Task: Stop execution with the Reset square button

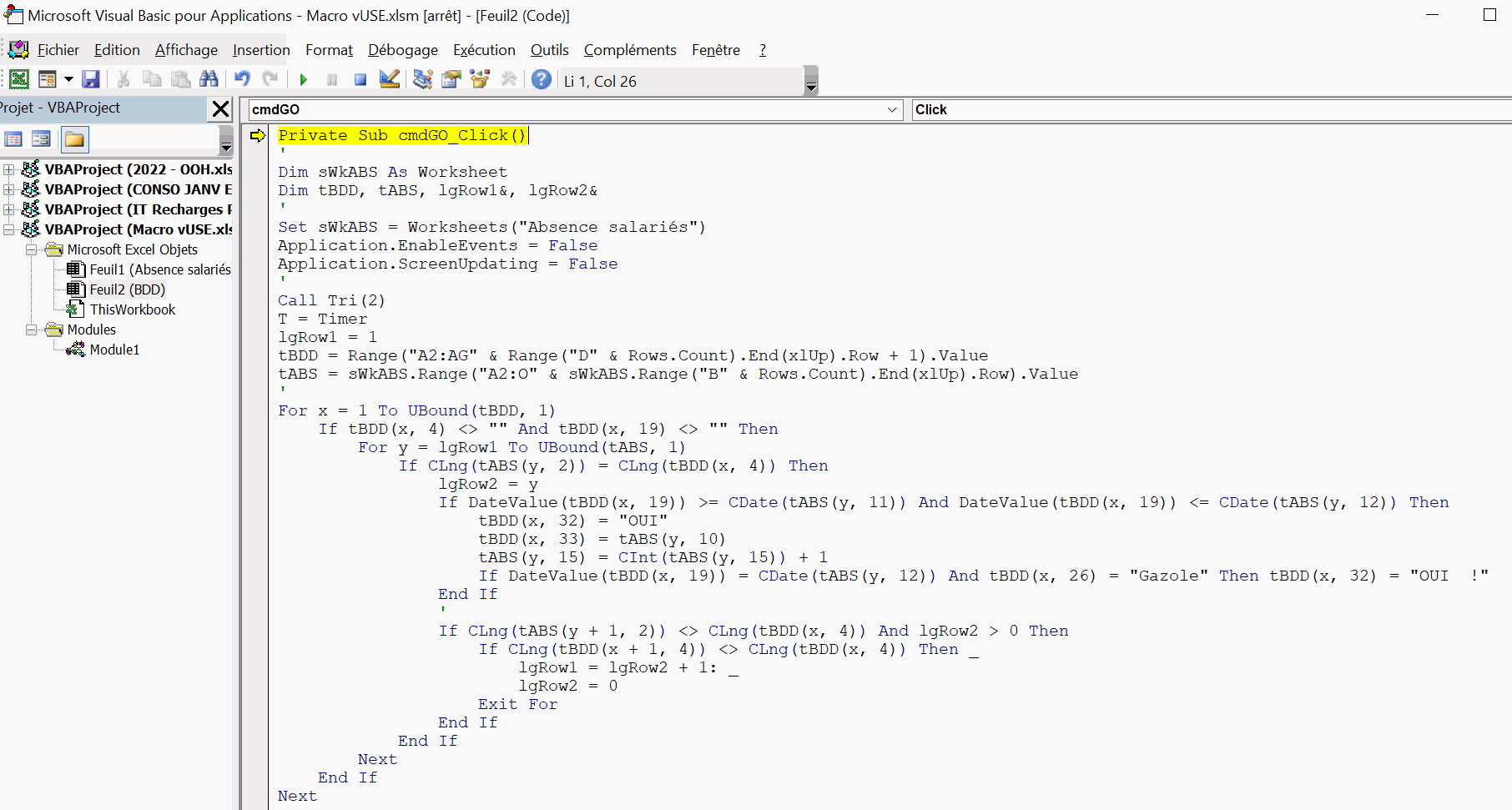Action: click(x=360, y=80)
